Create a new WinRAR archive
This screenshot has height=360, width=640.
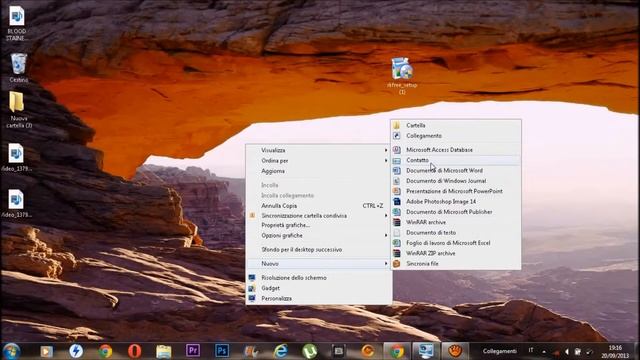456,222
